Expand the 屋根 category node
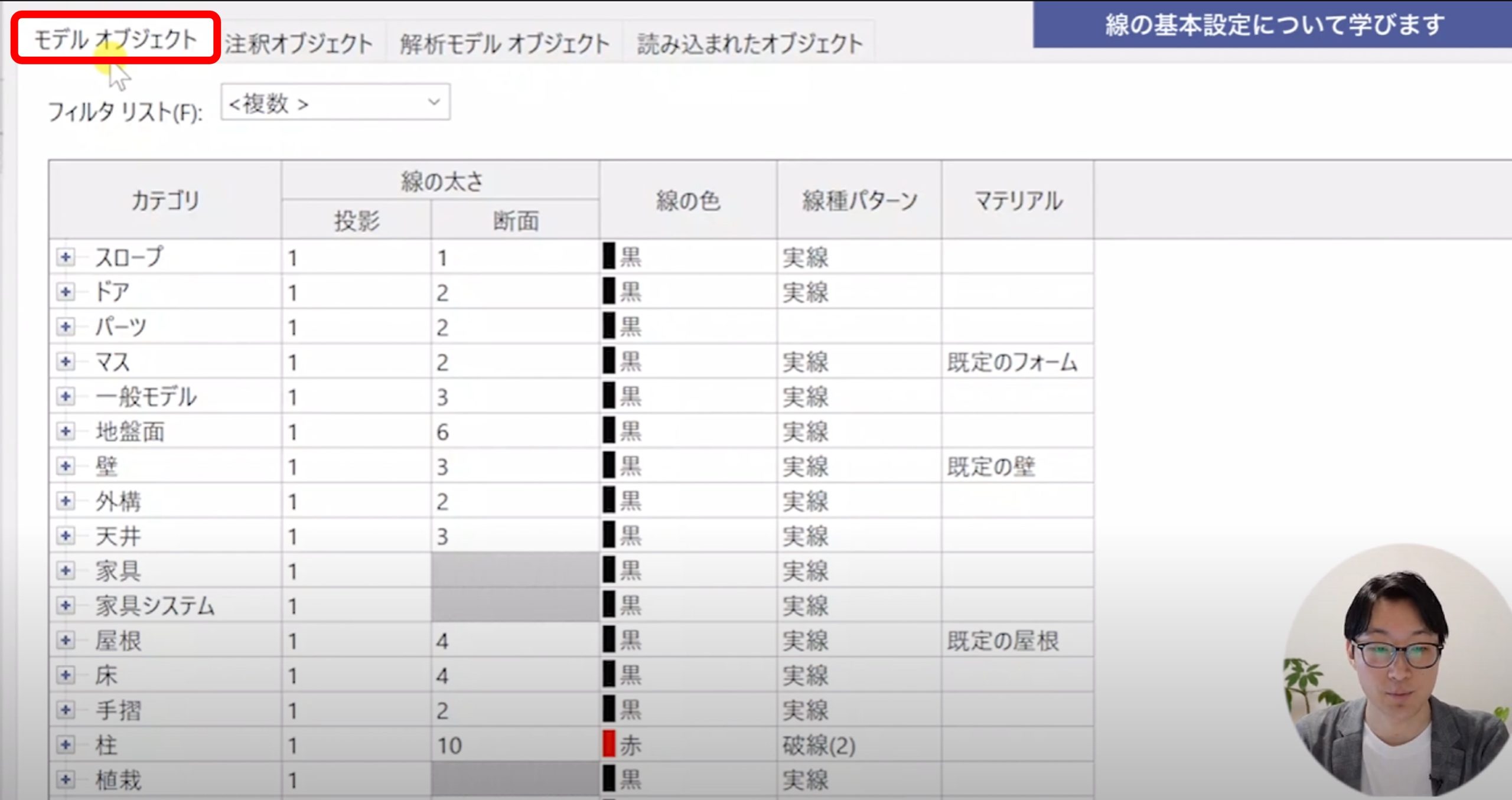This screenshot has width=1512, height=800. pyautogui.click(x=66, y=640)
